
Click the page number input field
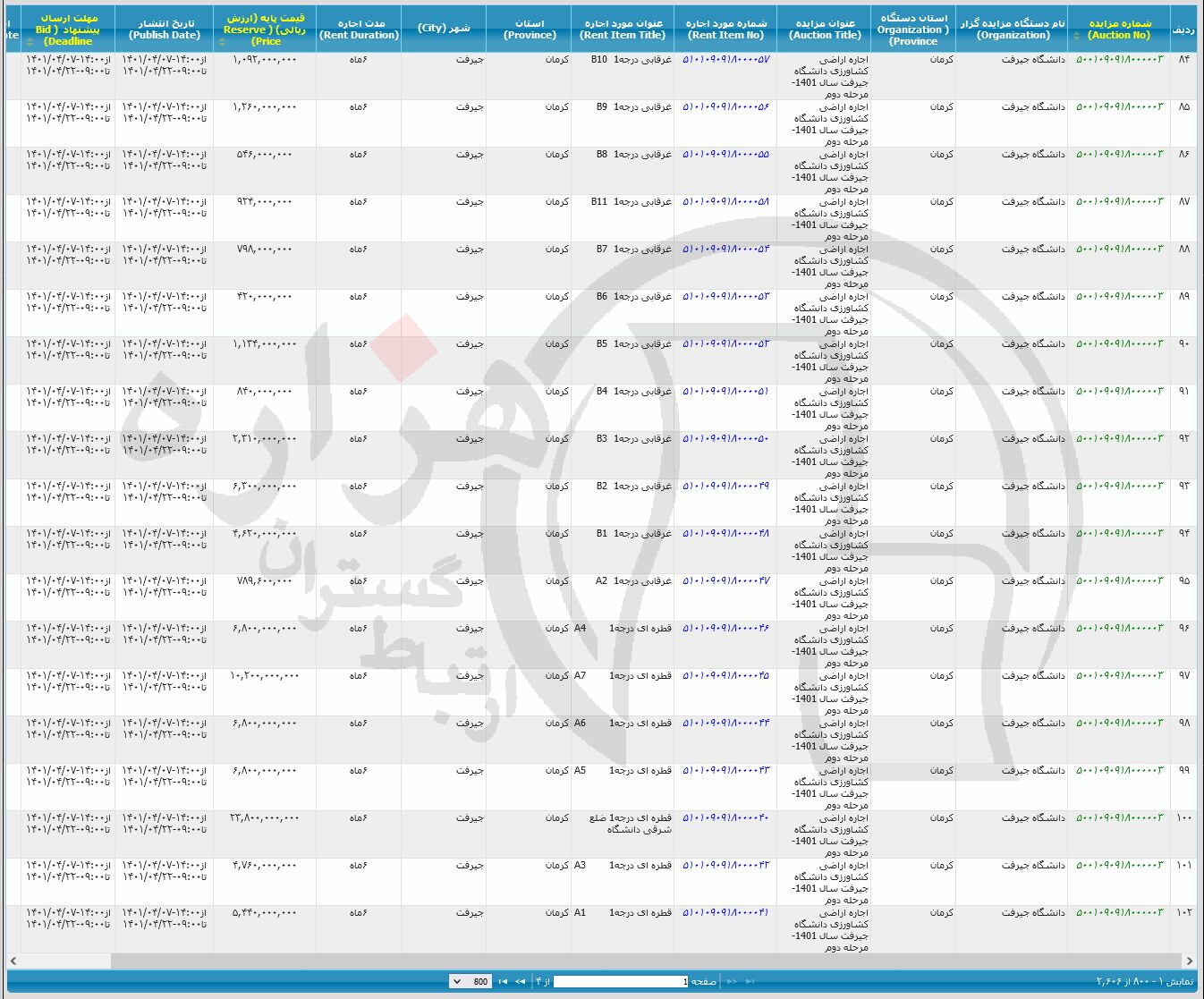[x=621, y=981]
